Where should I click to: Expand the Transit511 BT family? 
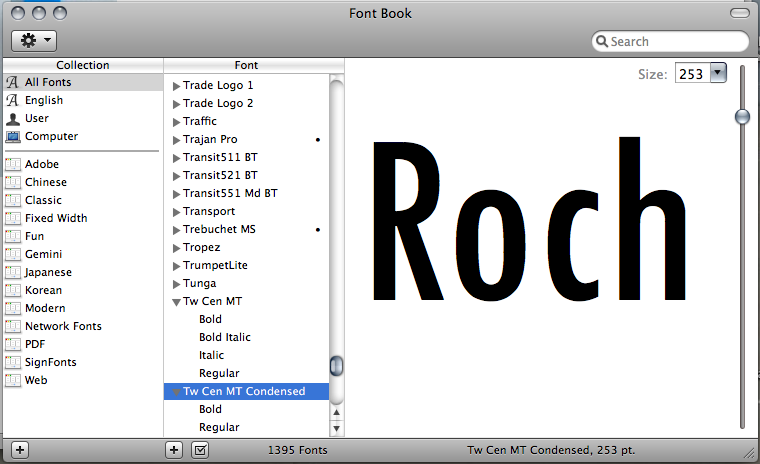tap(176, 158)
